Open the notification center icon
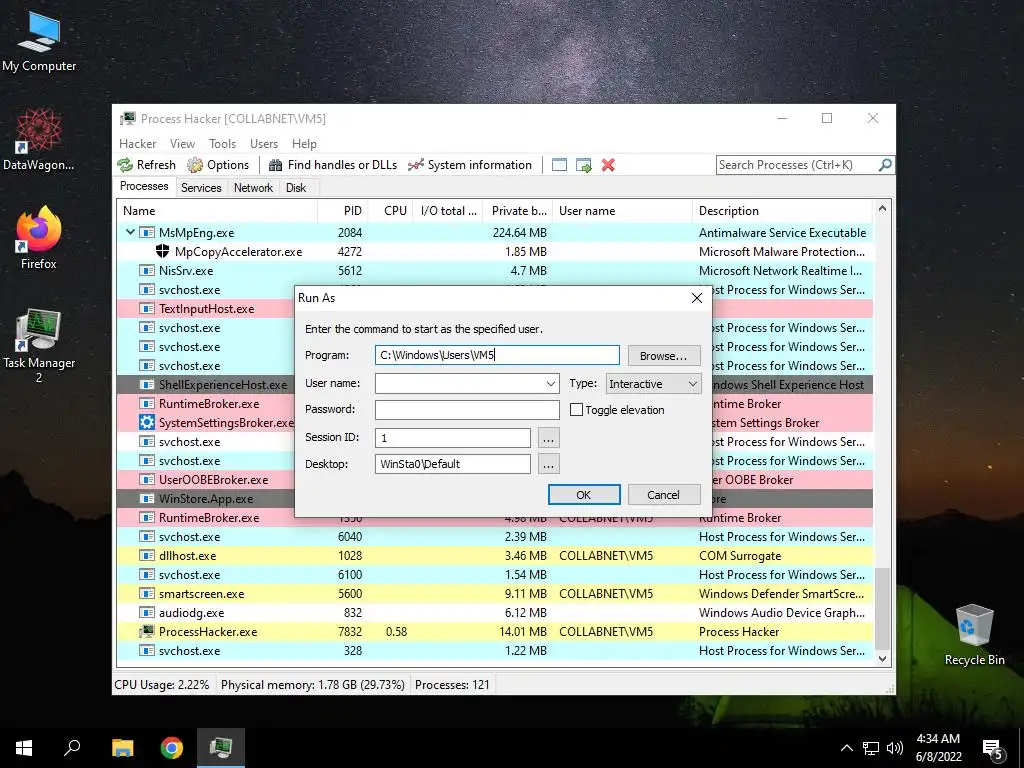This screenshot has width=1024, height=768. (x=993, y=749)
